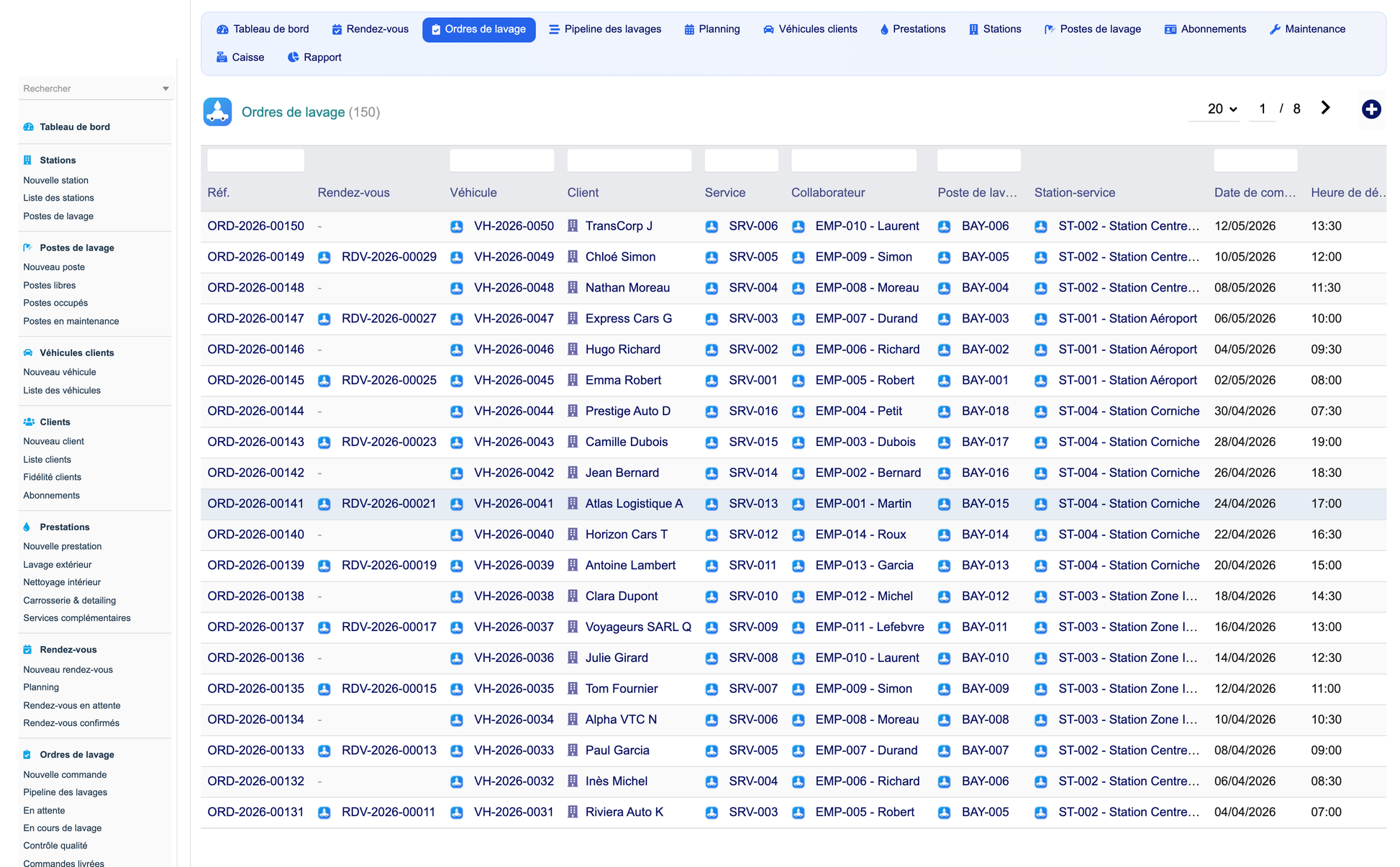Sort by the Service column header
The image size is (1400, 867).
(x=724, y=193)
